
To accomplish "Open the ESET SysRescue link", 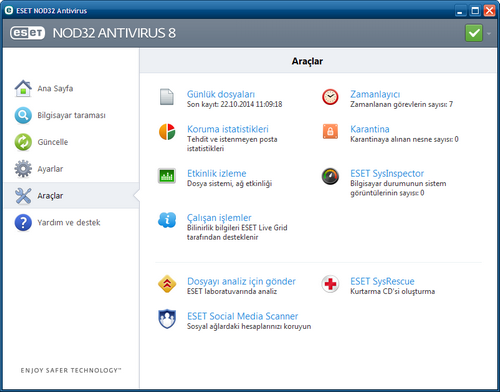I will point(382,281).
